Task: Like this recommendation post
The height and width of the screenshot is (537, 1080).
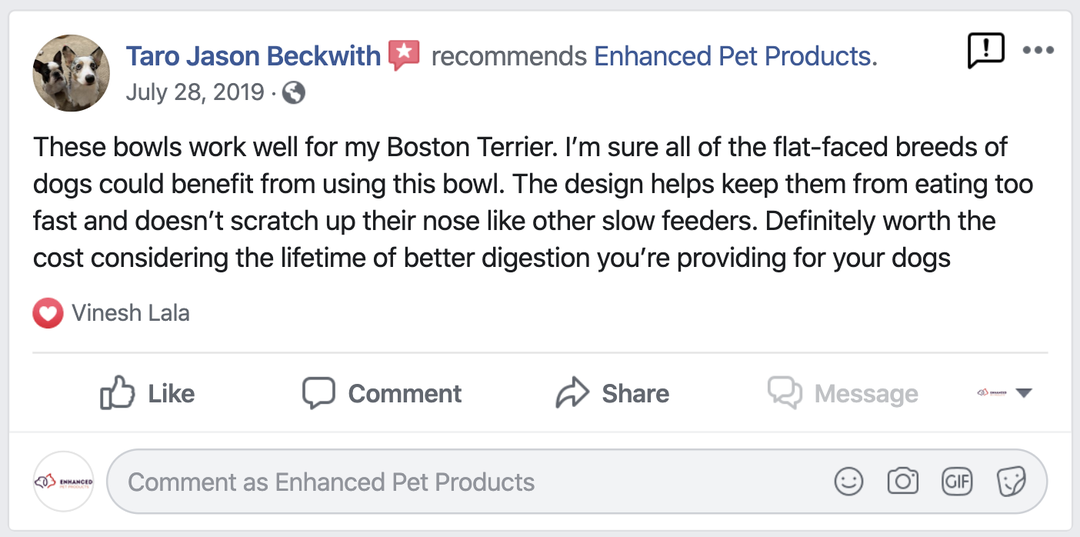Action: [x=148, y=394]
